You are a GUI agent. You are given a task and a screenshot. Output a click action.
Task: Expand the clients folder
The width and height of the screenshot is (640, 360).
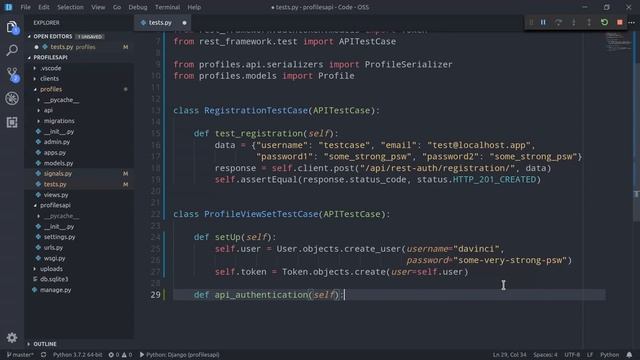pos(49,78)
